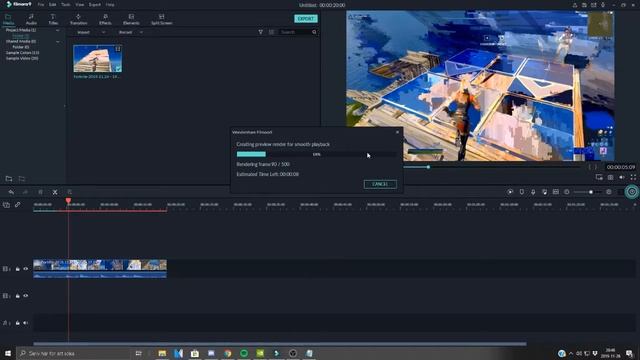This screenshot has height=360, width=640.
Task: Click the delete folder icon
Action: point(22,179)
